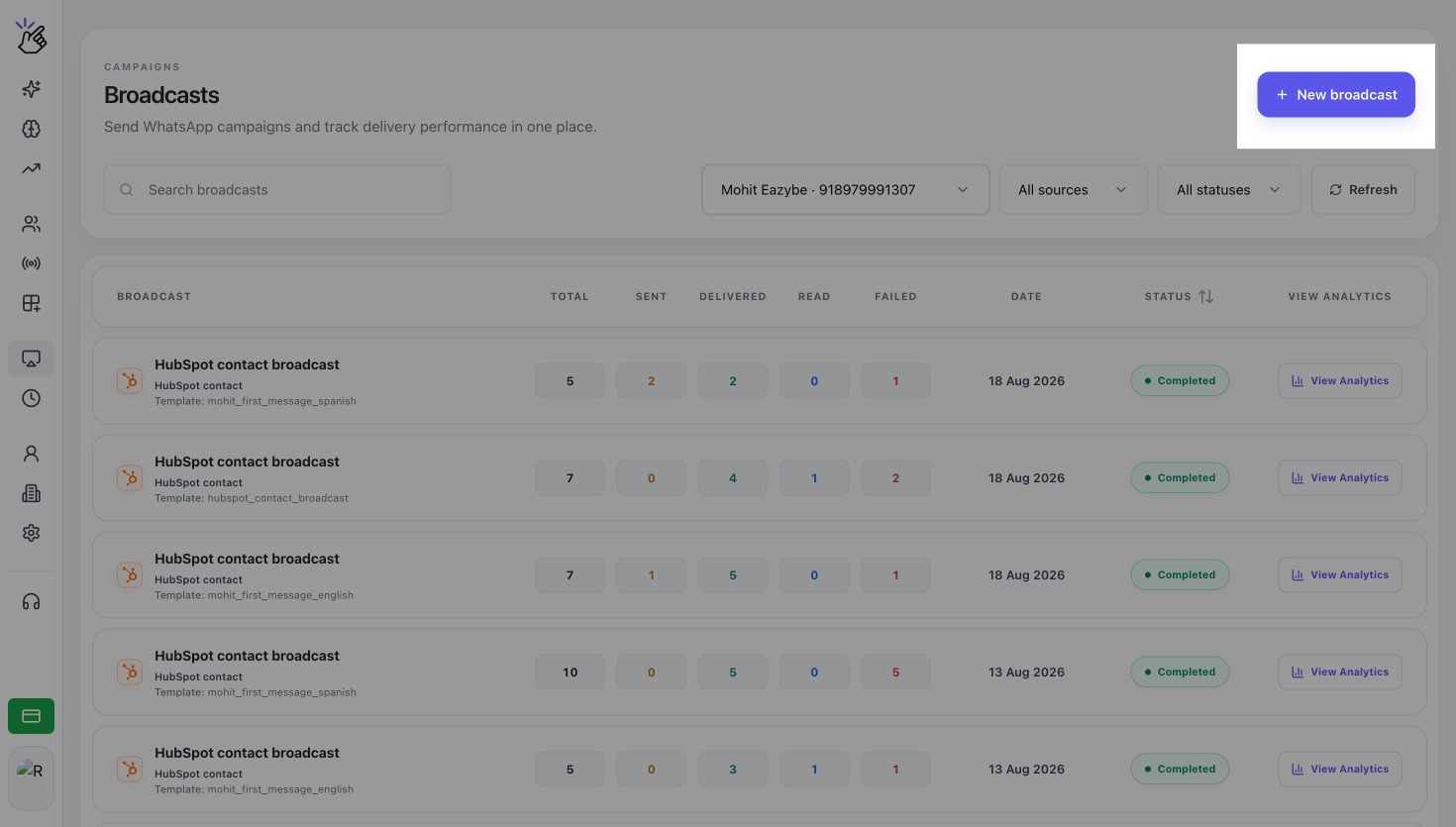Screen dimensions: 1456x827
Task: View Analytics for the 10-total broadcast
Action: 1340,672
